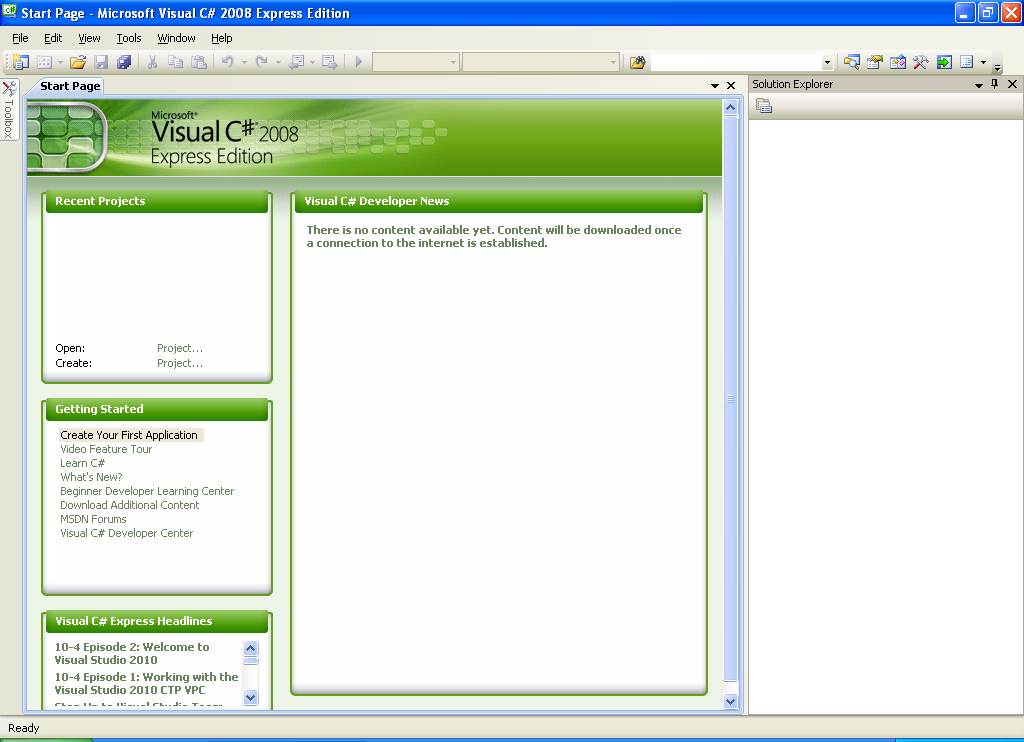This screenshot has height=742, width=1024.
Task: Click the Start Debugging play icon
Action: [359, 62]
